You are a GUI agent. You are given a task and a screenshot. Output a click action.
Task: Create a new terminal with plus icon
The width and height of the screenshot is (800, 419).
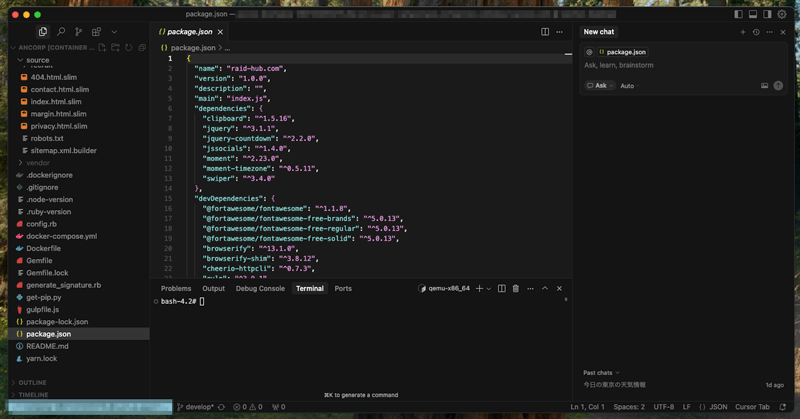pos(479,288)
